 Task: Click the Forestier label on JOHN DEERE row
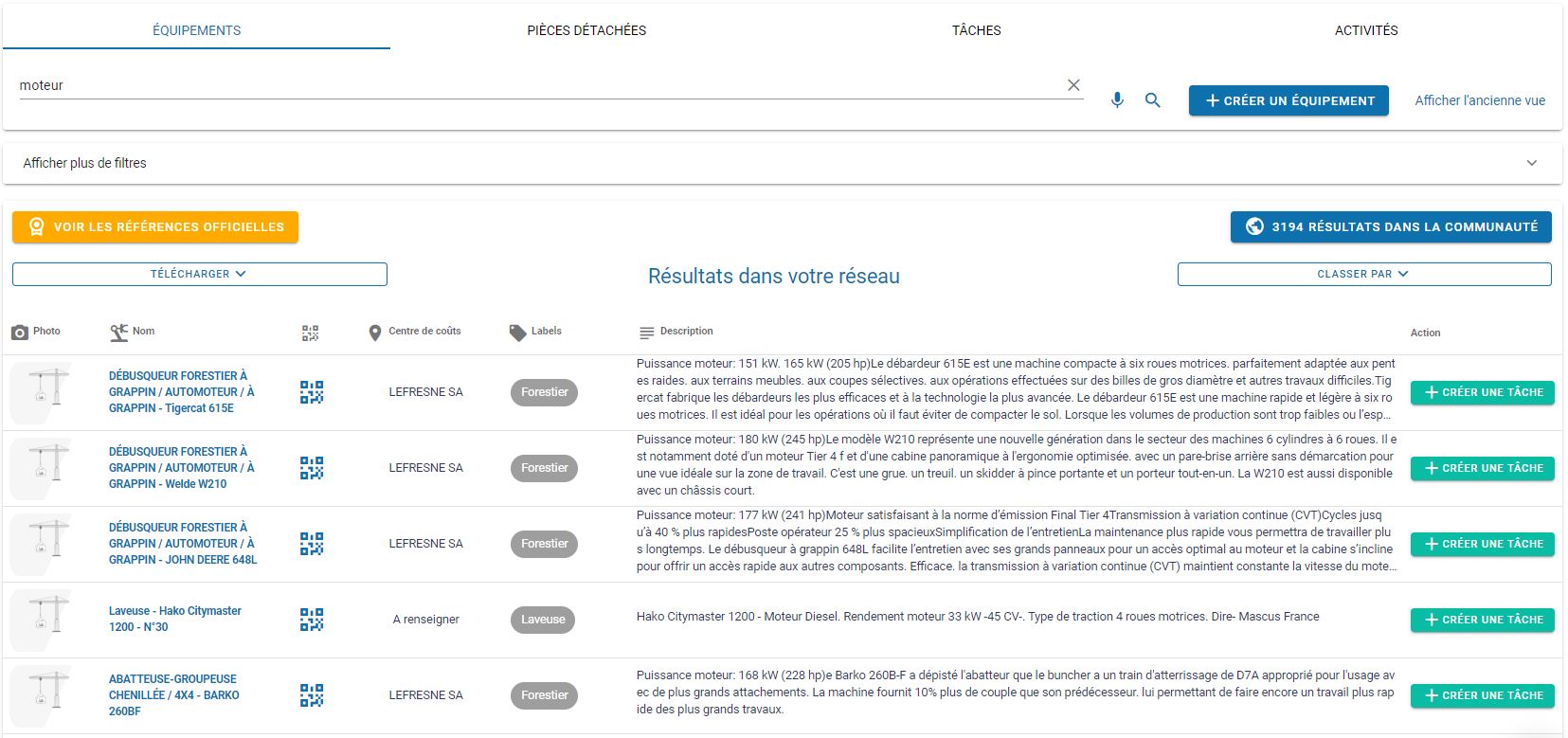click(545, 544)
